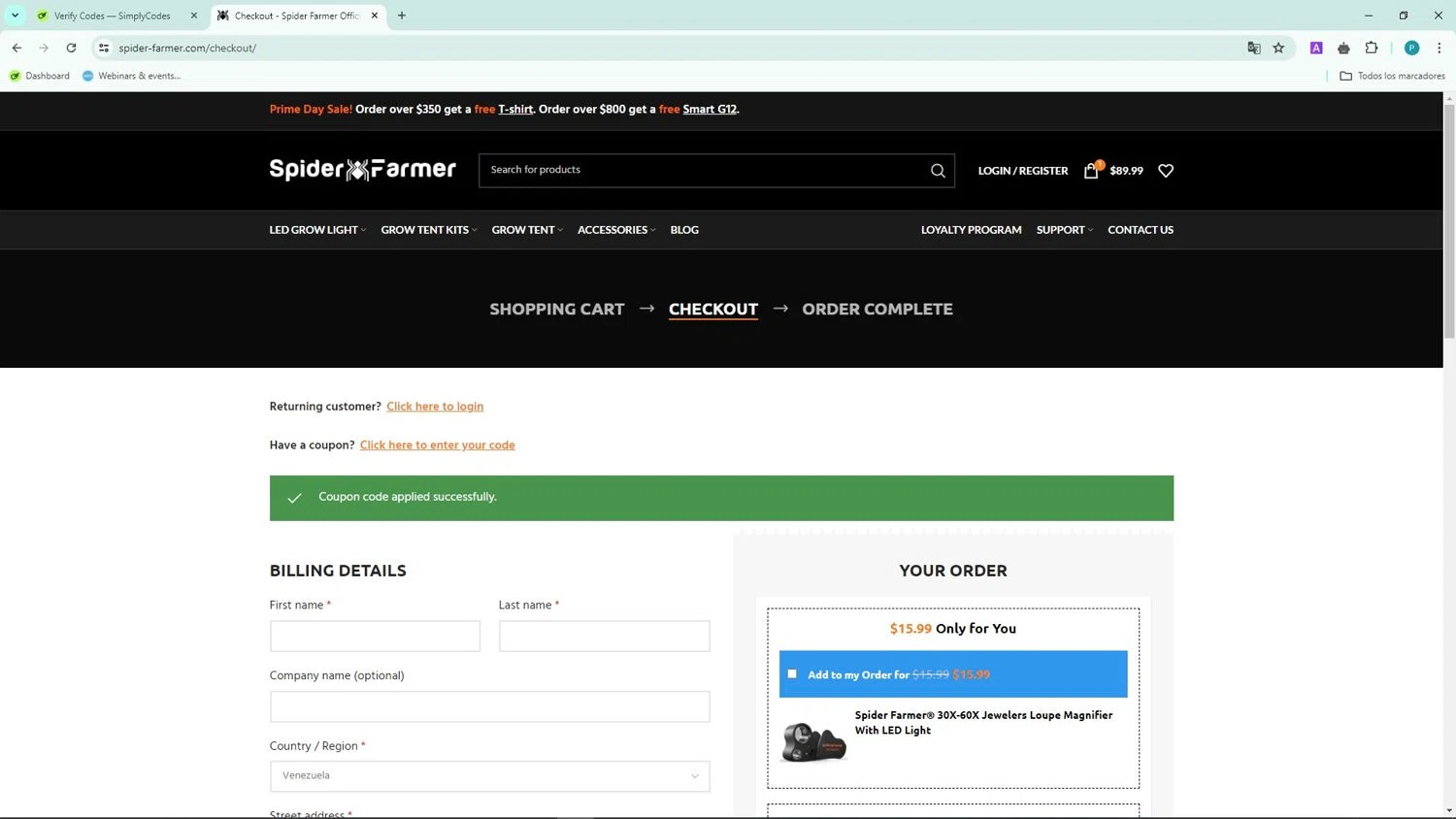Click the Company name input field
1456x819 pixels.
click(489, 706)
